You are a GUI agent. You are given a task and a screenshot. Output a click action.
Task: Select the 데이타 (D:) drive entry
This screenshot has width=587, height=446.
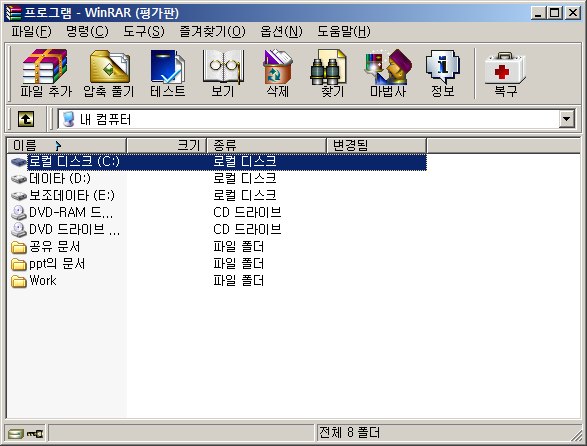(60, 178)
